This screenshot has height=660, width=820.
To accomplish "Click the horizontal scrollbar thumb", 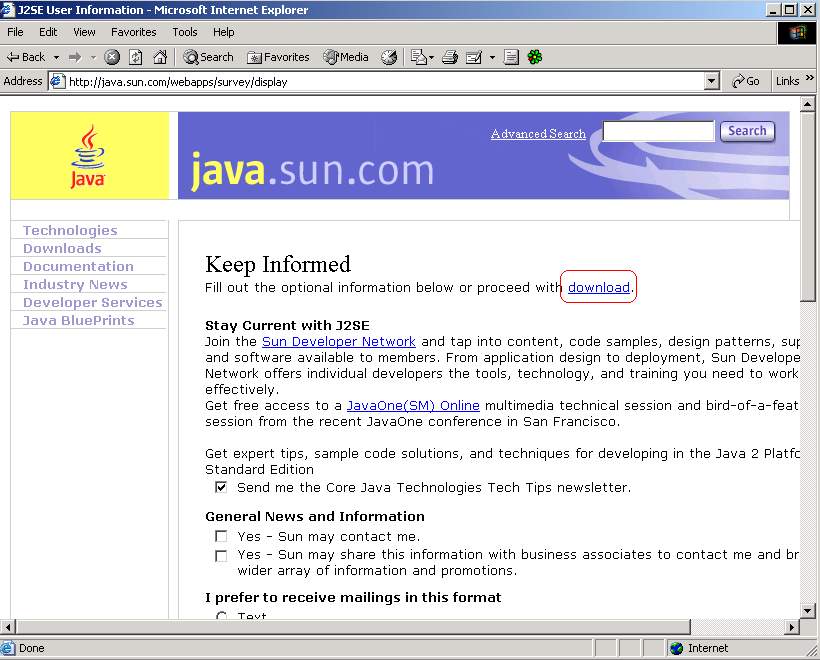I will pyautogui.click(x=353, y=627).
